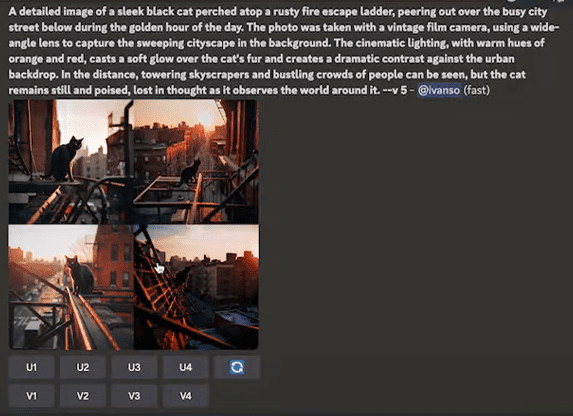This screenshot has height=416, width=573.
Task: Upscale the fourth image using U4
Action: point(186,367)
